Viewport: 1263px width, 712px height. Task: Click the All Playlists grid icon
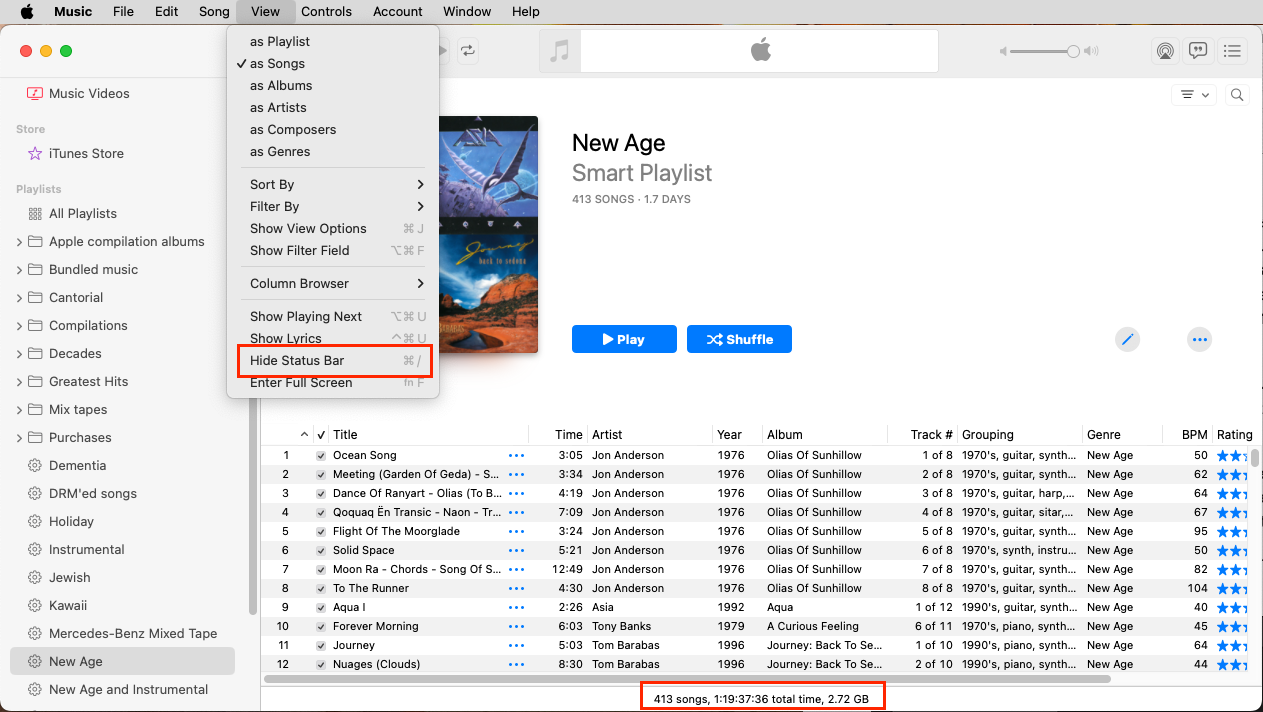pyautogui.click(x=35, y=213)
